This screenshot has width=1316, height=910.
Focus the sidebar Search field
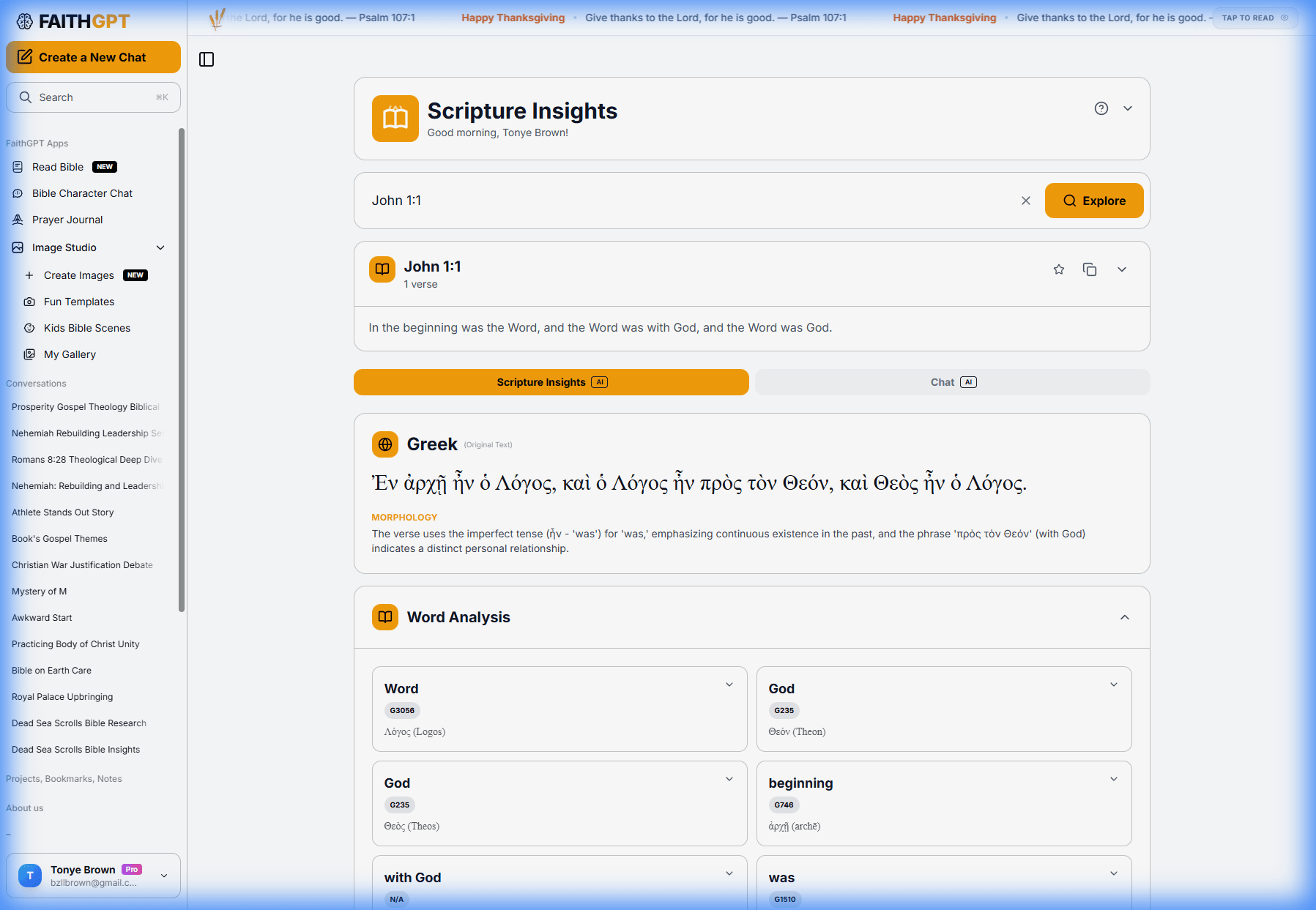point(93,97)
